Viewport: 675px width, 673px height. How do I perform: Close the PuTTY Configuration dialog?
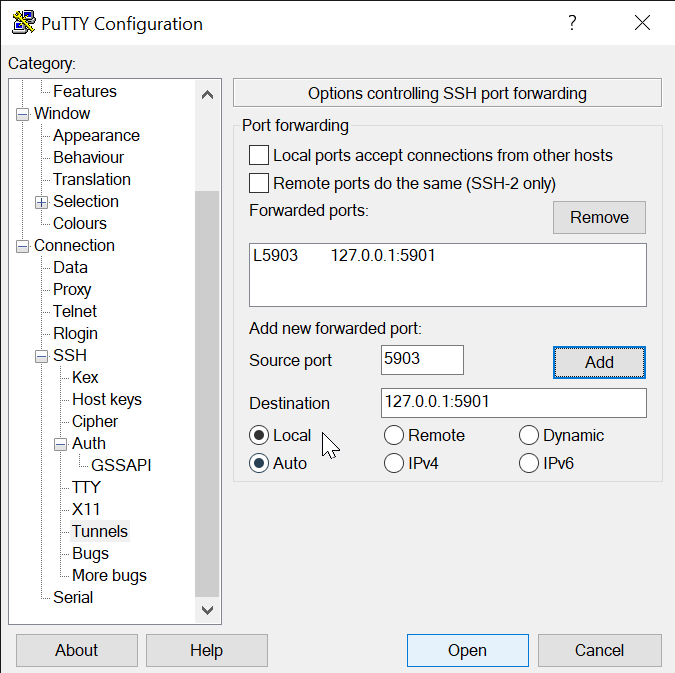pos(642,22)
